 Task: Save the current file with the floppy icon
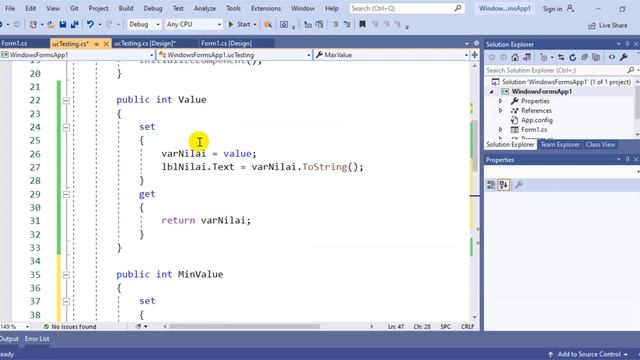[x=63, y=25]
